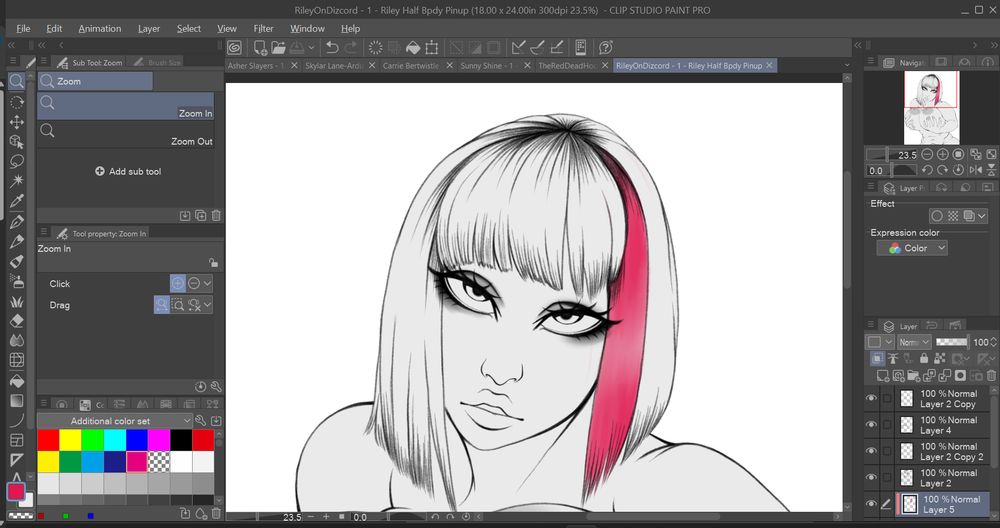The width and height of the screenshot is (1000, 528).
Task: Open the Filter menu
Action: click(263, 29)
